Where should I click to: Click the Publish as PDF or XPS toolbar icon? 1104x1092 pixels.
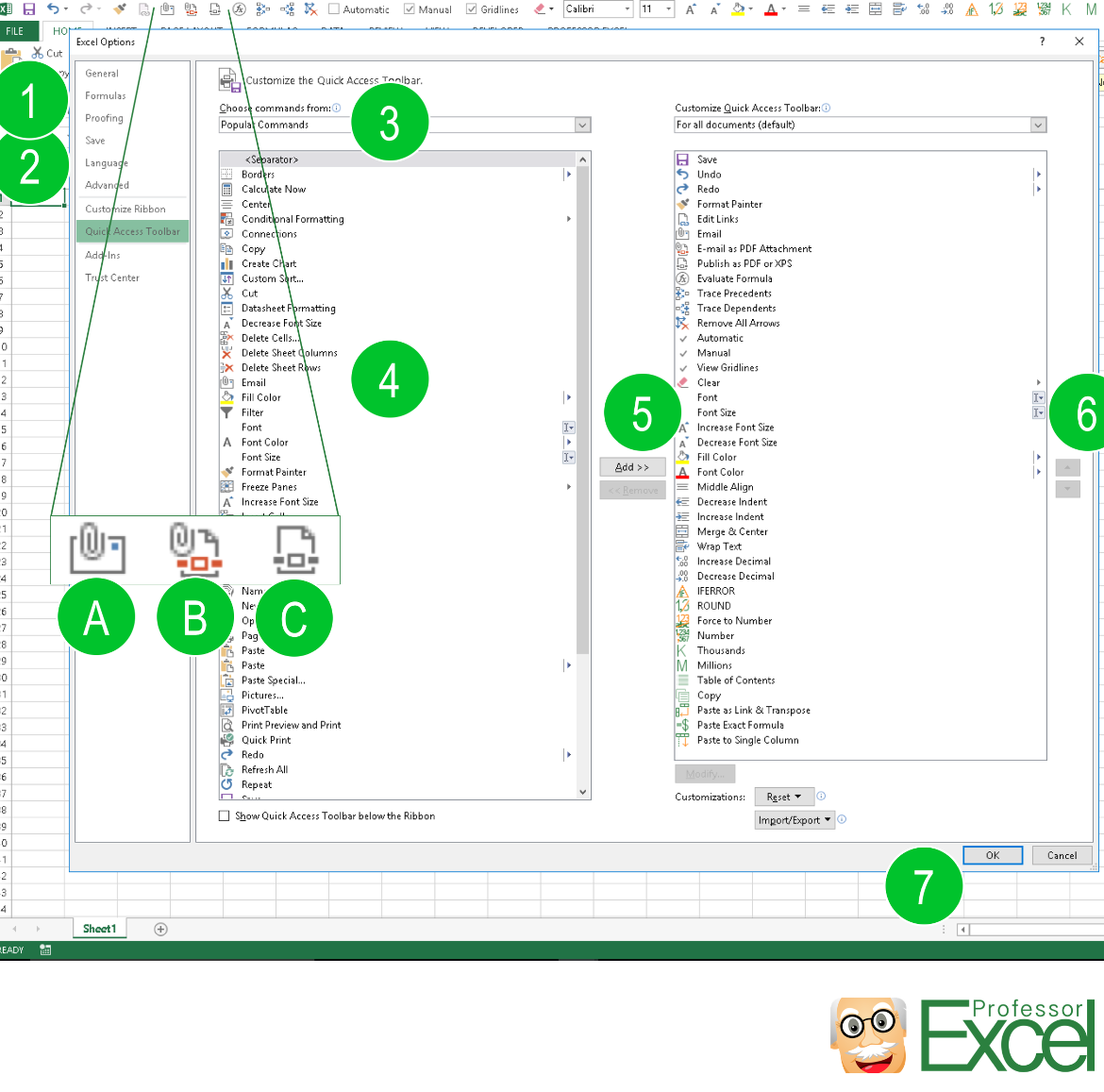click(x=215, y=9)
